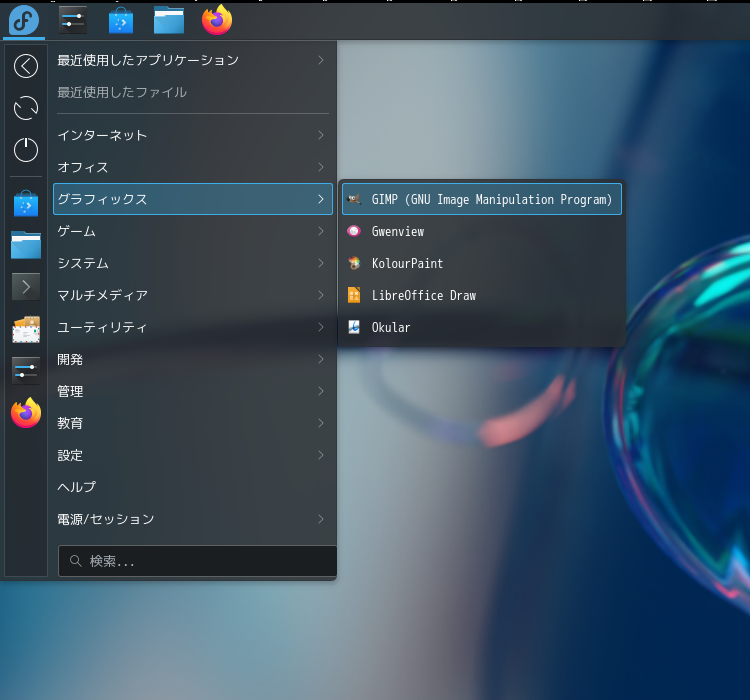Select the ヘルプ menu entry

[x=193, y=487]
